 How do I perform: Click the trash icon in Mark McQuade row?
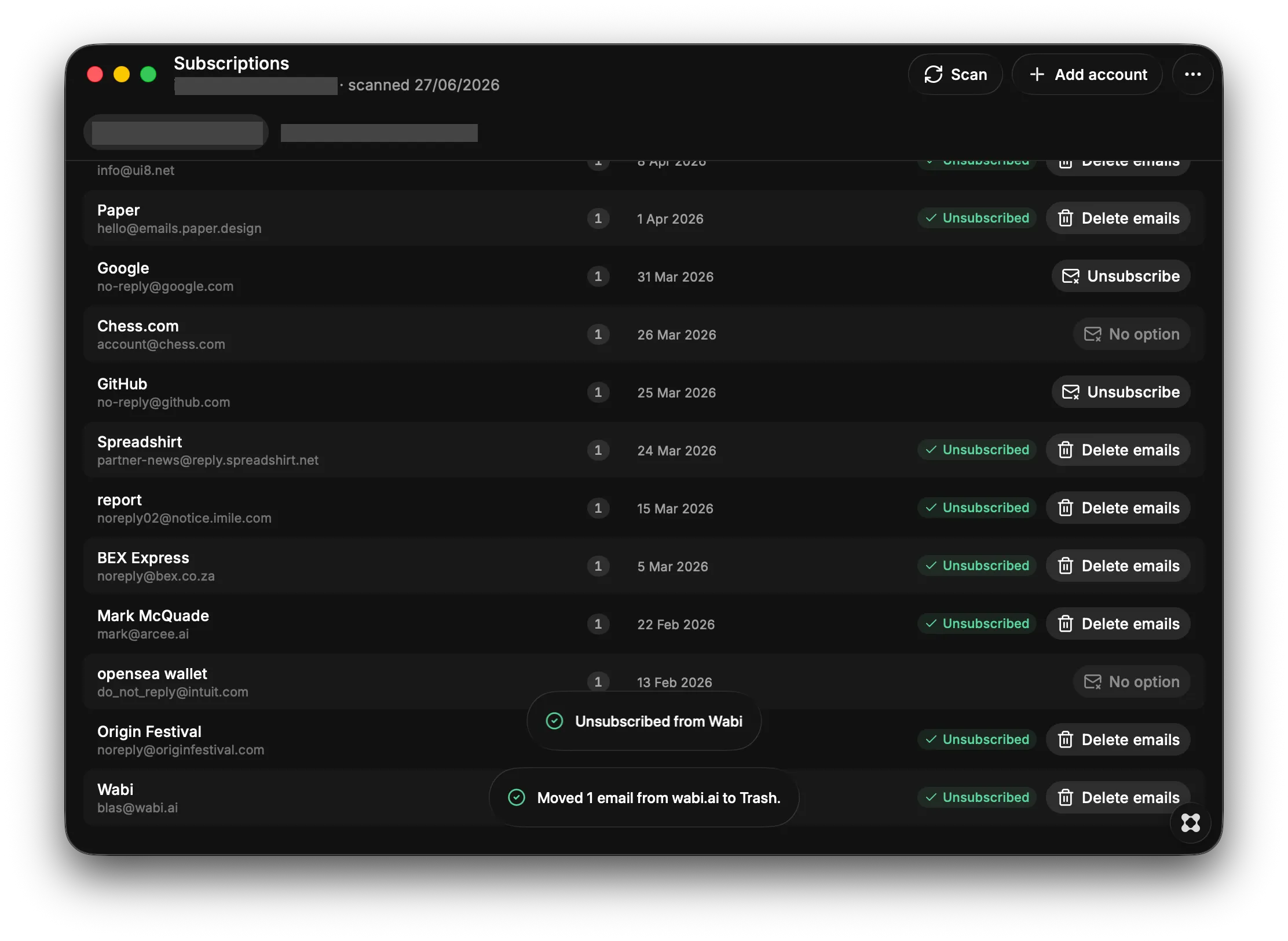tap(1065, 624)
